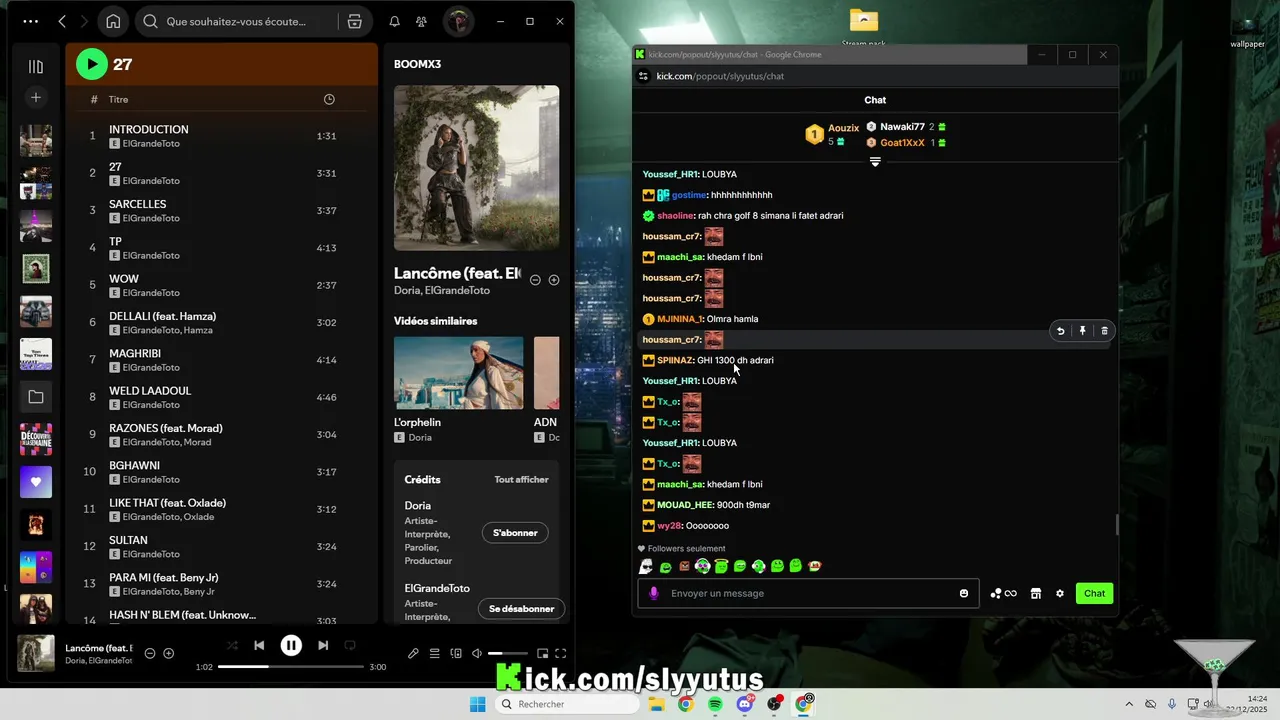Open the L'orphelin similar video thumbnail
The height and width of the screenshot is (720, 1280).
(458, 372)
